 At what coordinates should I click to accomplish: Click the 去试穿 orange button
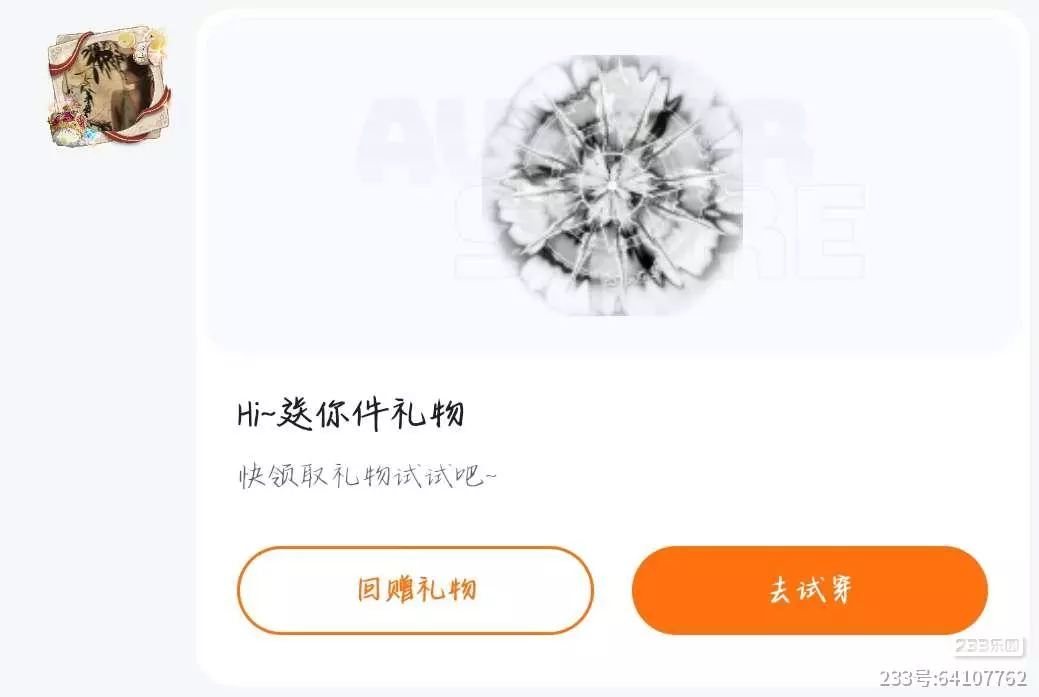click(810, 590)
